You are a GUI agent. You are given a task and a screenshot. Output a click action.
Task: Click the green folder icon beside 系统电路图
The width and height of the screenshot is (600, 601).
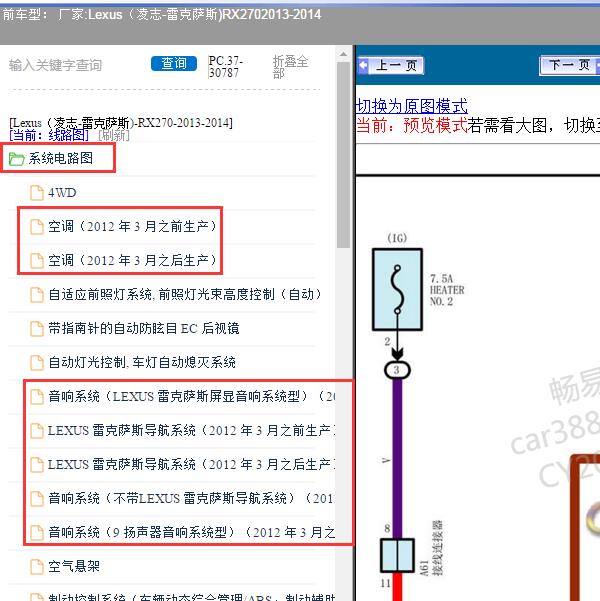pyautogui.click(x=16, y=158)
